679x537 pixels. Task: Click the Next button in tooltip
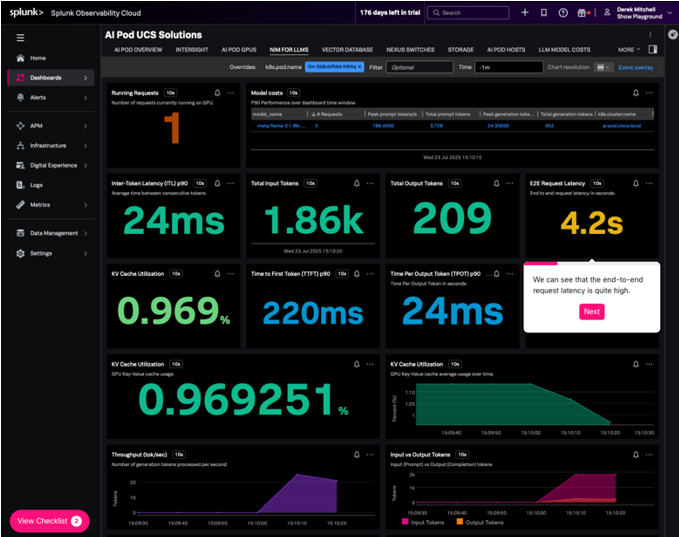pos(592,311)
